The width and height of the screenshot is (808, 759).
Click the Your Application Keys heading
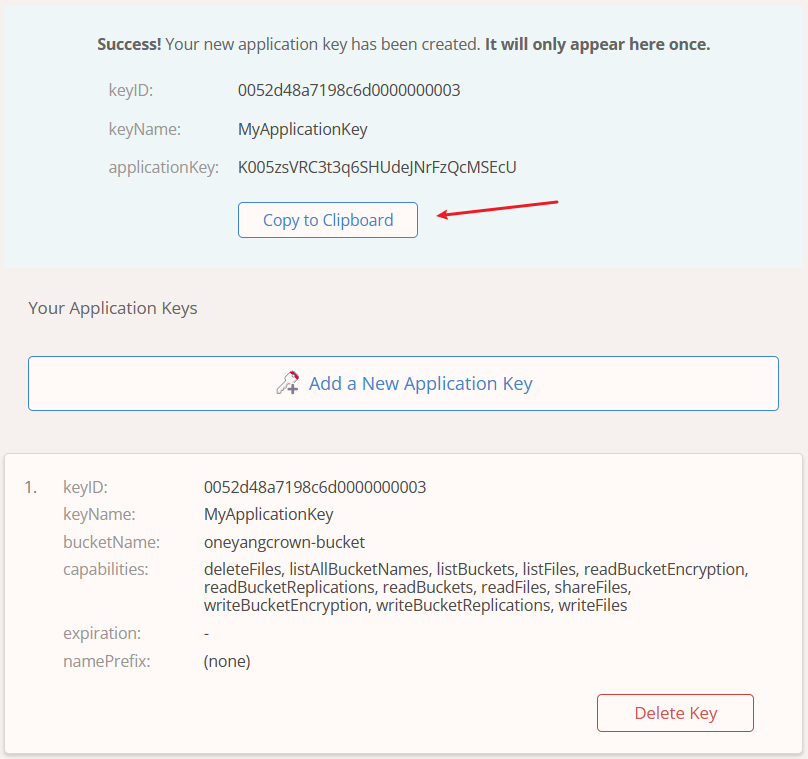113,308
